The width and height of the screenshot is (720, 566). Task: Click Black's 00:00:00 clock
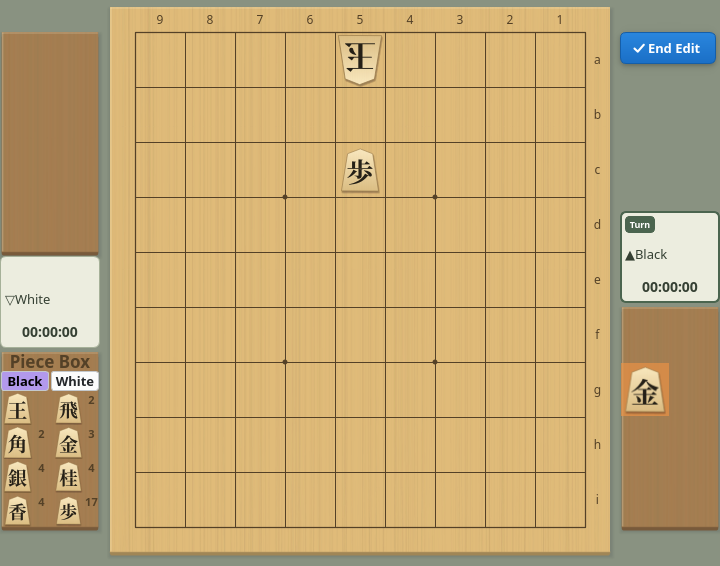(x=669, y=287)
